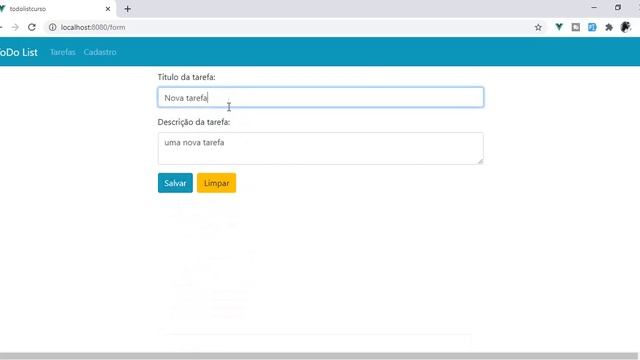
Task: Open the site information icon beside the URL
Action: (53, 27)
